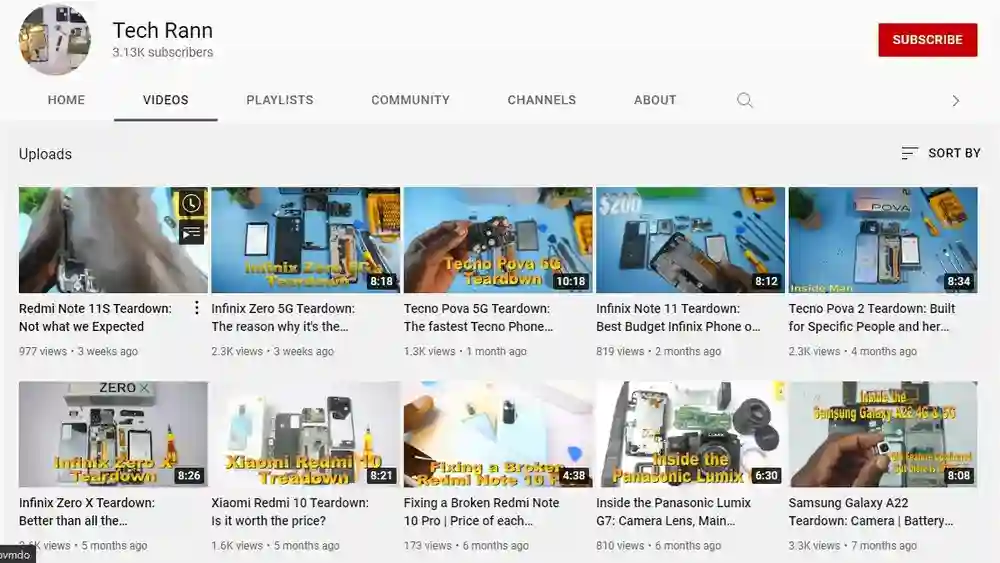Open the Playlists tab
The width and height of the screenshot is (1000, 563).
(x=280, y=100)
